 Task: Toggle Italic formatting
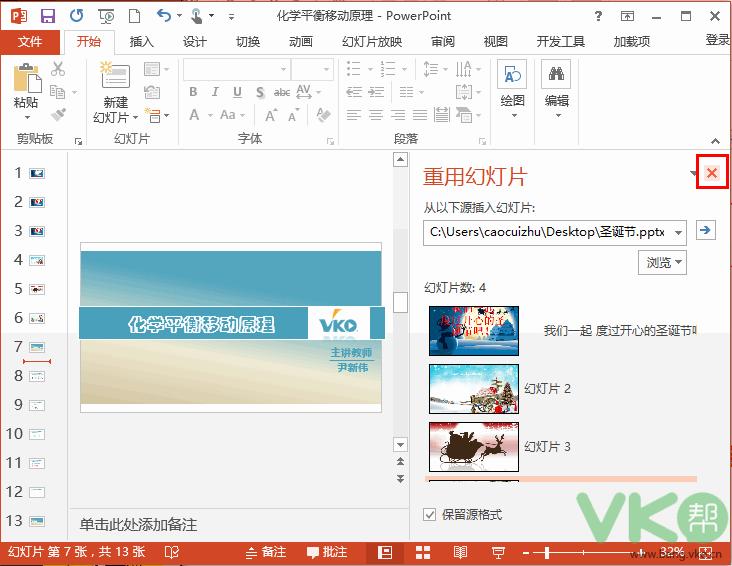215,92
